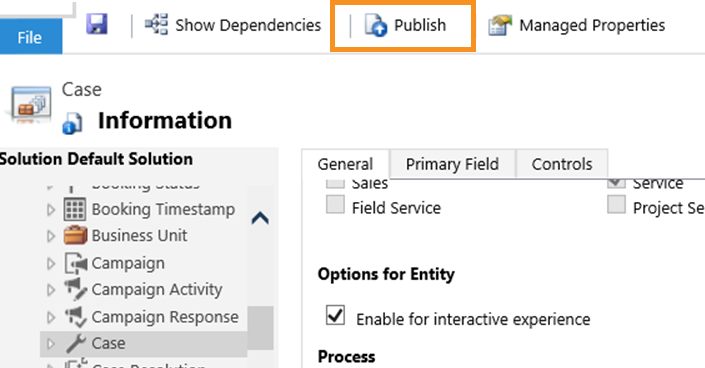The width and height of the screenshot is (705, 368).
Task: Select Business Unit in the tree
Action: tap(139, 236)
